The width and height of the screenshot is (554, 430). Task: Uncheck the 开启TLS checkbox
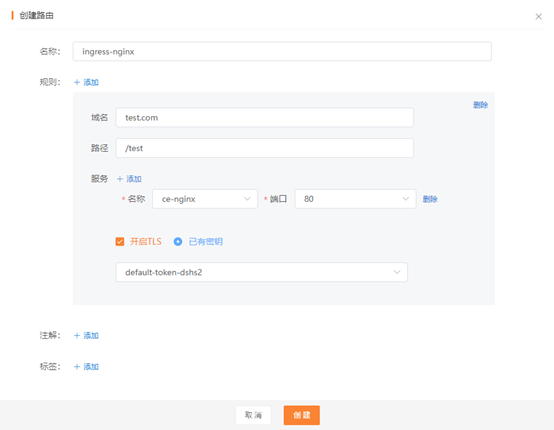(120, 242)
